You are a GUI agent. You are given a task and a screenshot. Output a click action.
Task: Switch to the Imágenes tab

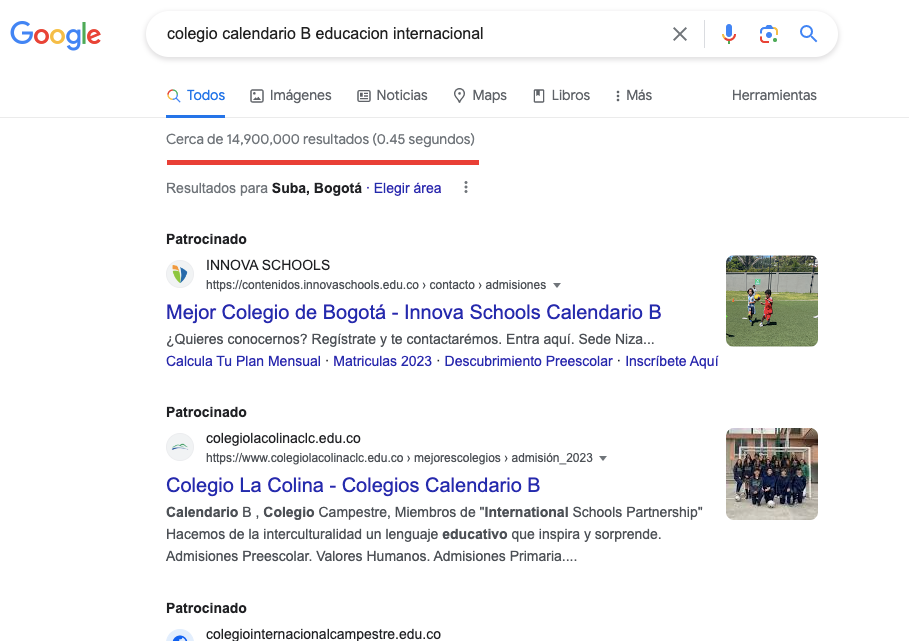(290, 96)
